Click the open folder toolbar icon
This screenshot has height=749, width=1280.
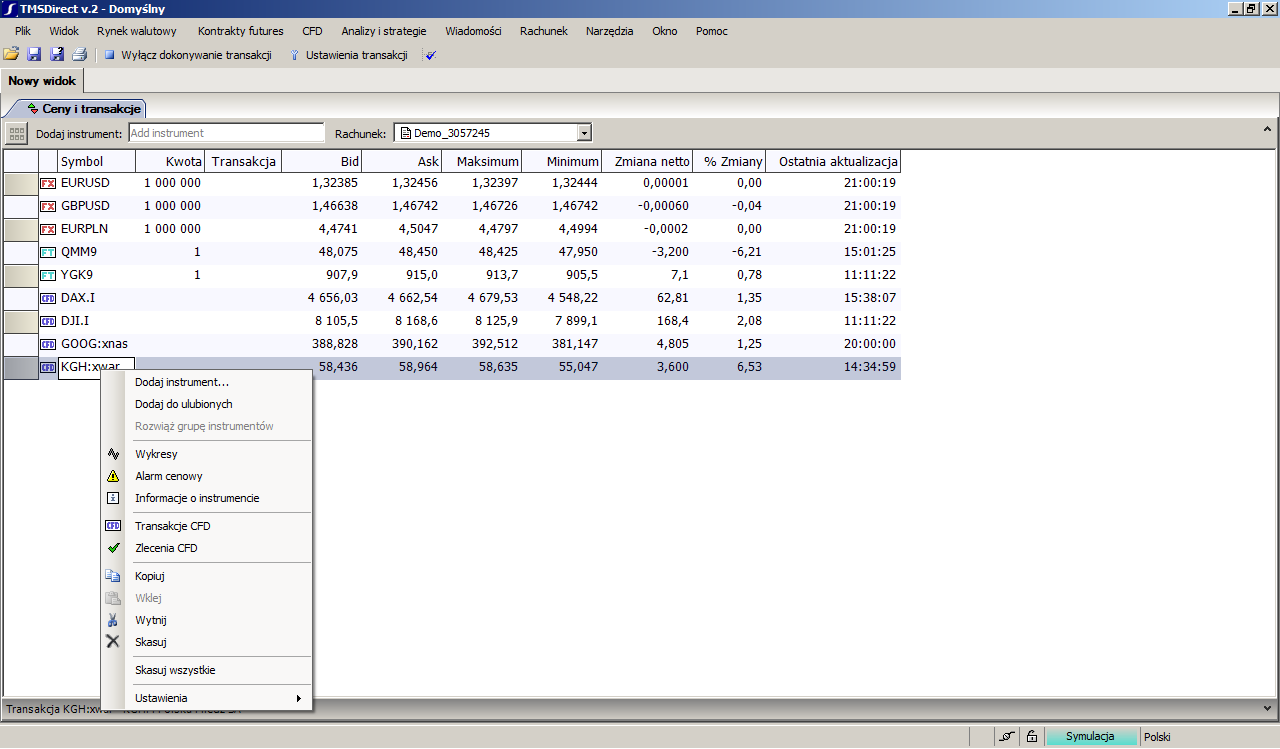click(x=11, y=55)
